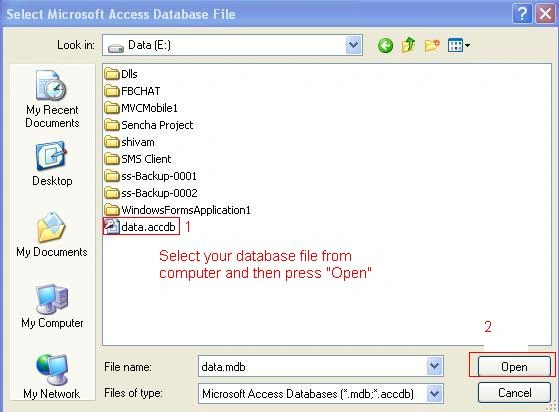Close the Select Microsoft Access Database dialog
559x412 pixels.
(545, 14)
